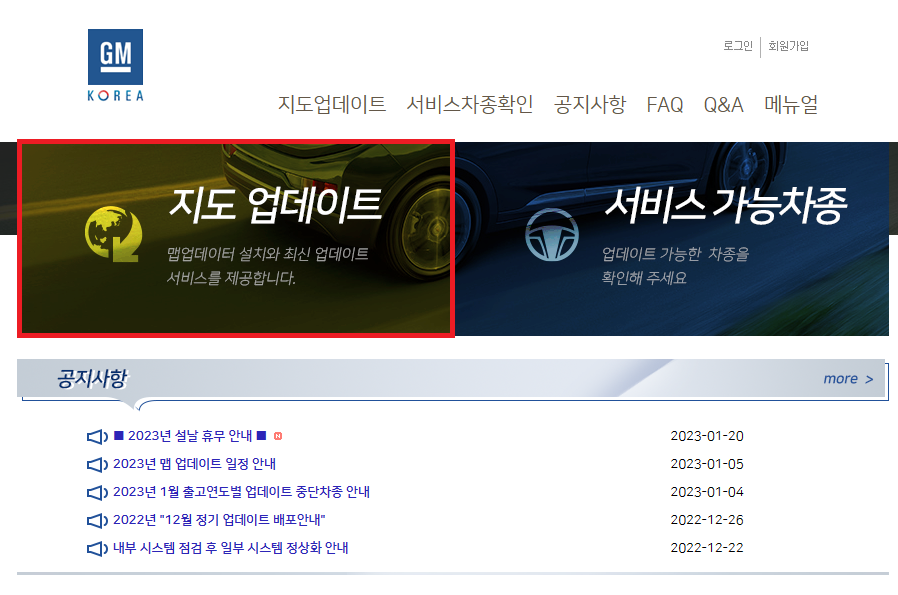The height and width of the screenshot is (595, 898).
Task: Click megaphone icon beside 2023년 맵 업데이트 일정
Action: (x=97, y=464)
